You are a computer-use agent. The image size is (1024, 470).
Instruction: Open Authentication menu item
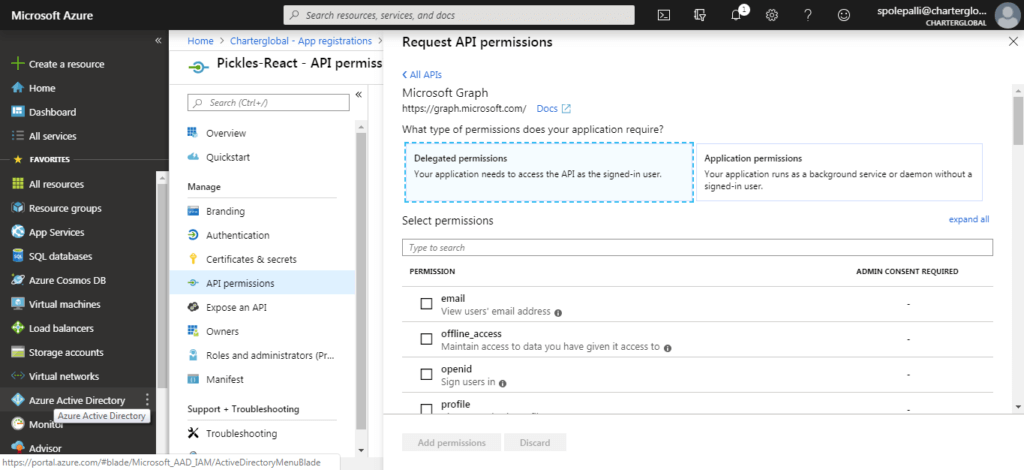[x=238, y=235]
